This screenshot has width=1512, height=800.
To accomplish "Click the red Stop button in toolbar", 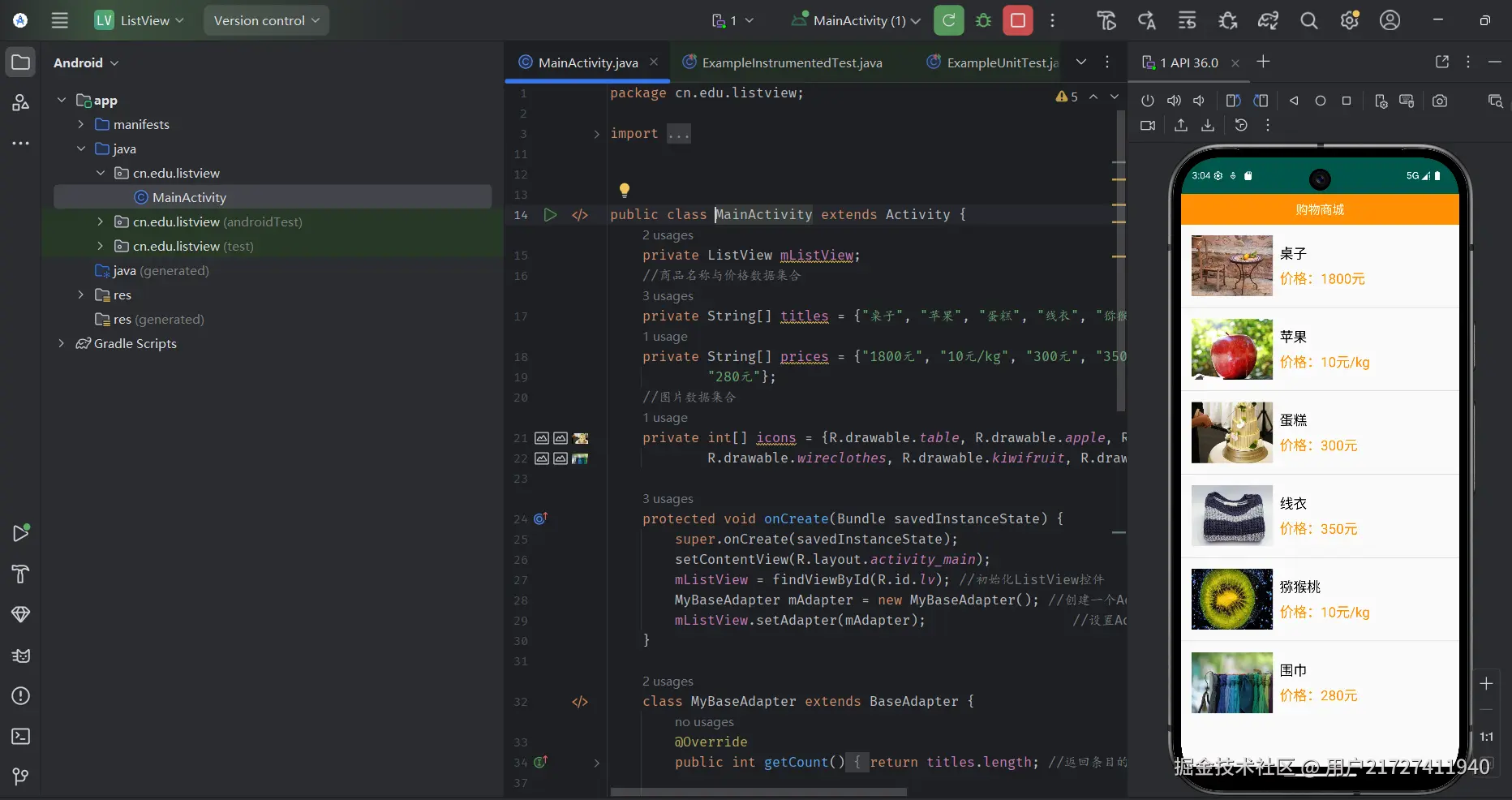I will 1017,20.
